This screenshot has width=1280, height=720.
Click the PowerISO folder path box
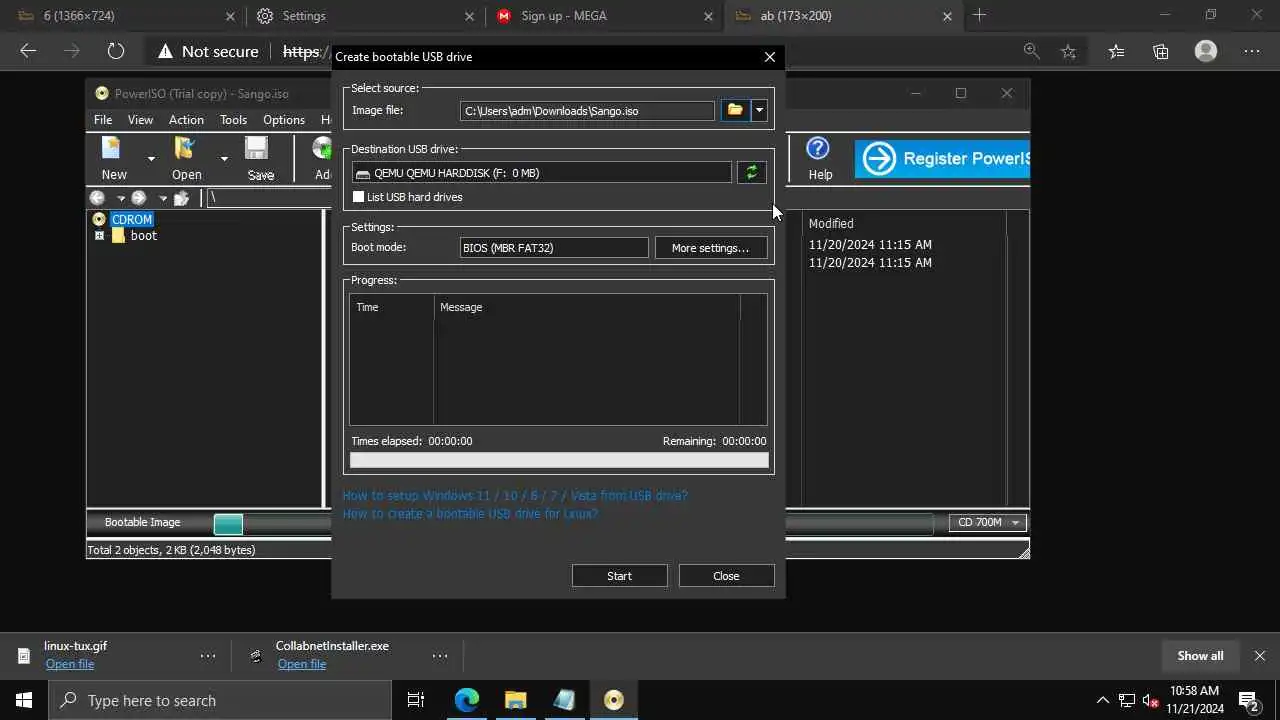(267, 198)
